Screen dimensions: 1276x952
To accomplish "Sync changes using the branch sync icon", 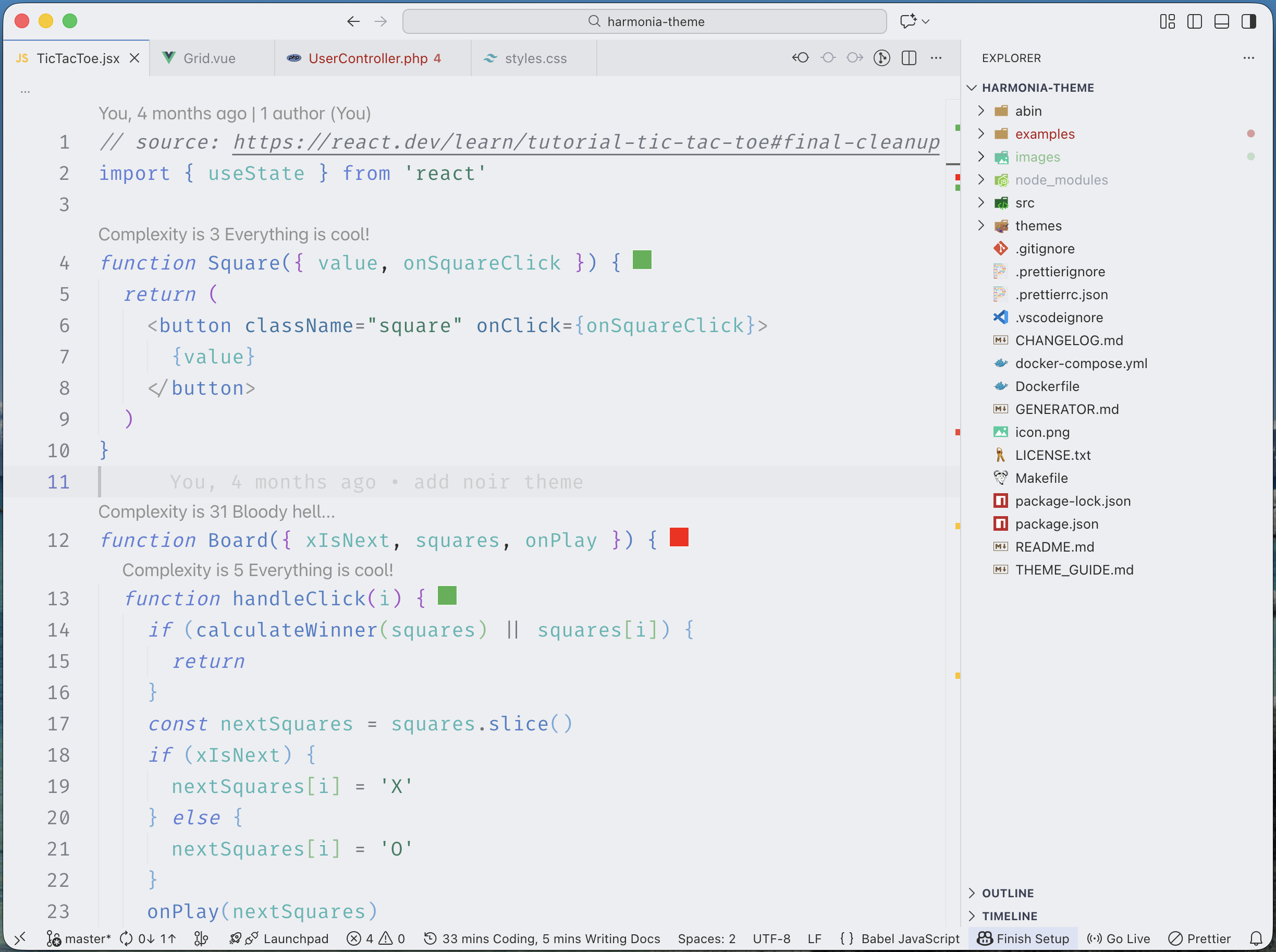I will [147, 938].
